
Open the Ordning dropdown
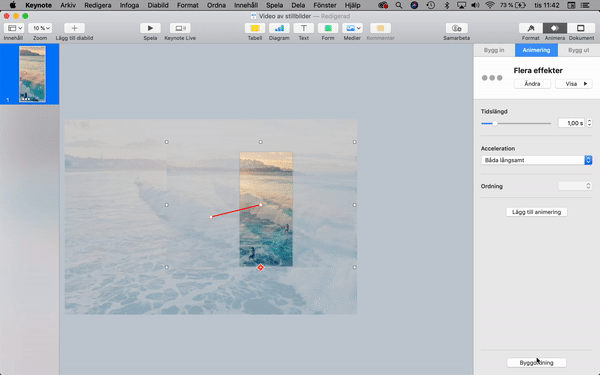pos(575,186)
